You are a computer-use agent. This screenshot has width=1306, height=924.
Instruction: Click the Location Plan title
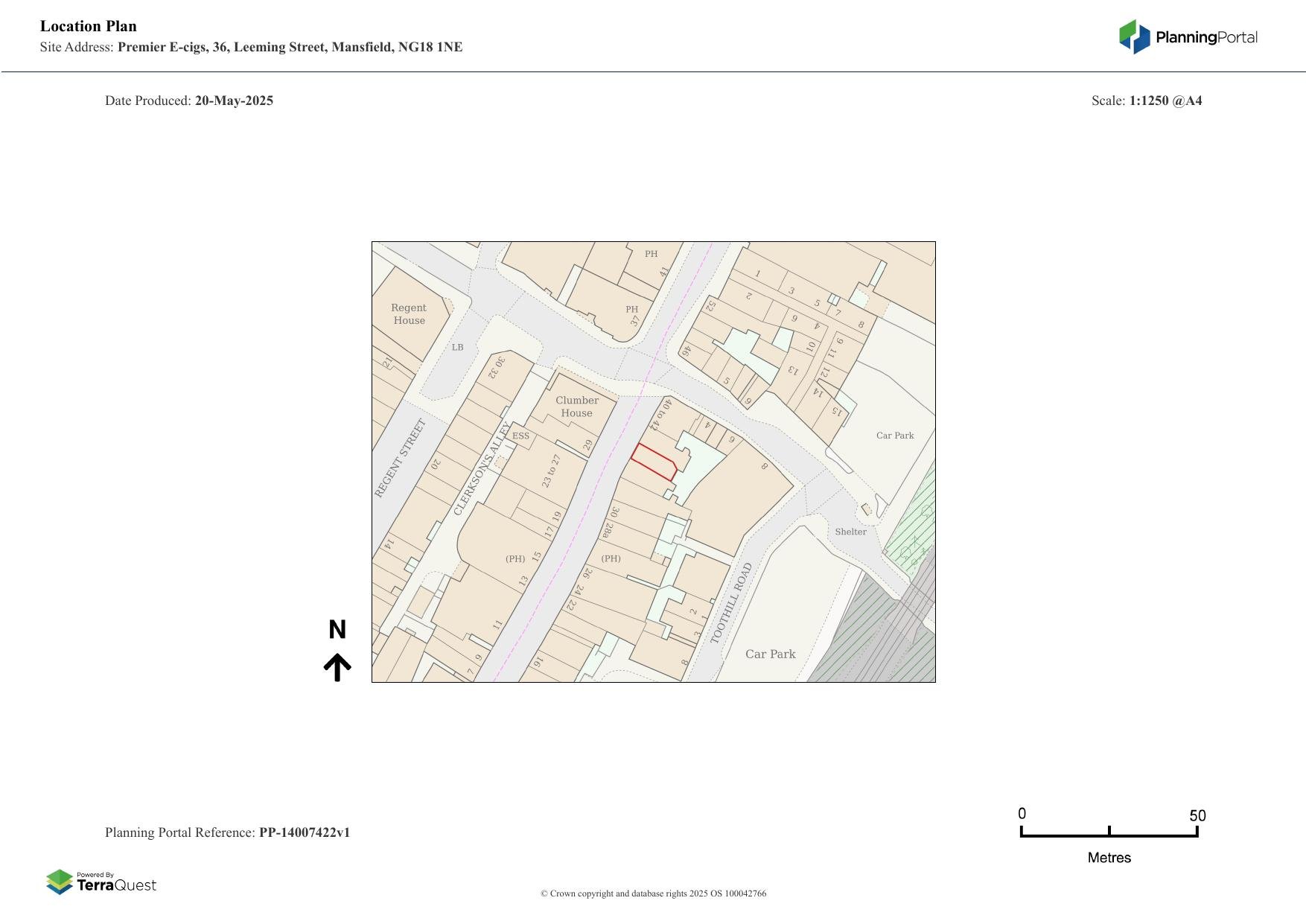point(88,26)
